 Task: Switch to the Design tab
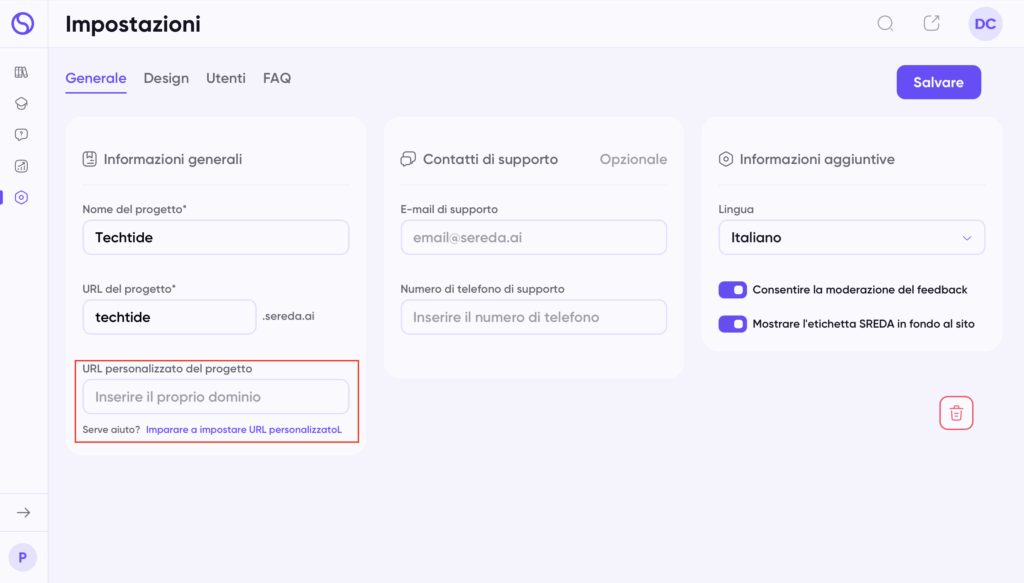pos(166,78)
